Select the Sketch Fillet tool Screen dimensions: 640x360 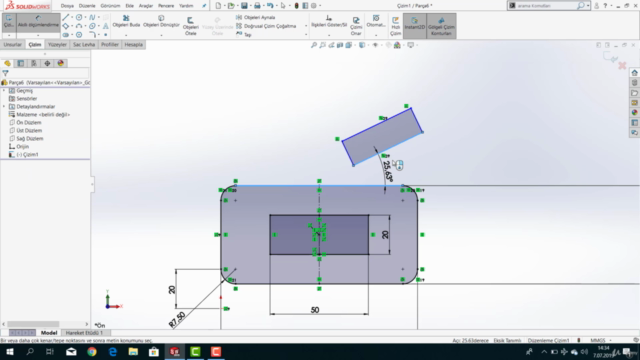tap(92, 35)
